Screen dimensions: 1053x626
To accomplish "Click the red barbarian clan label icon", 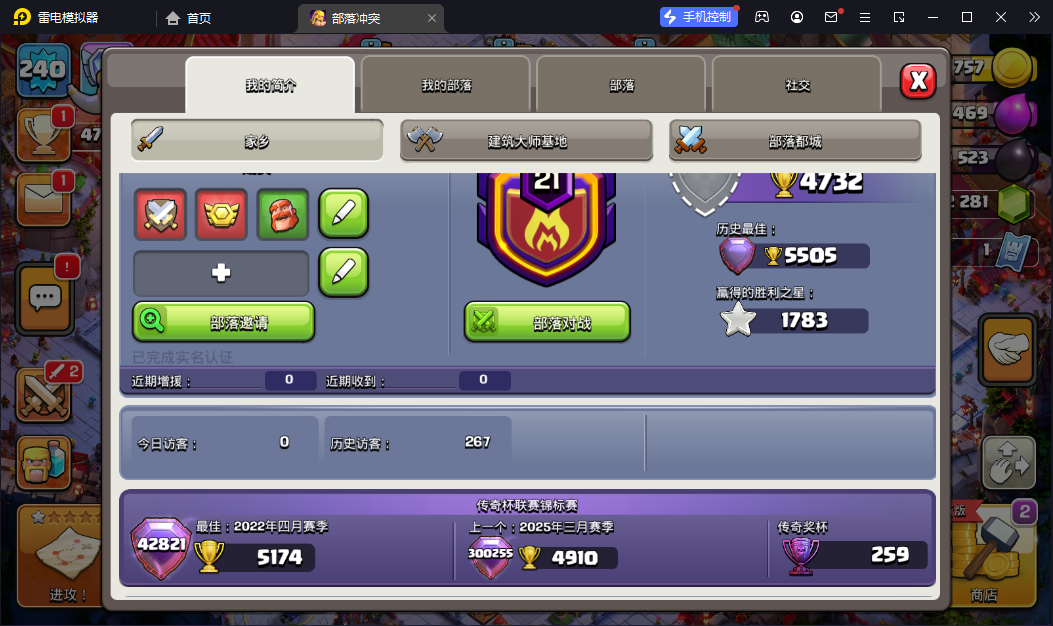I will 283,214.
